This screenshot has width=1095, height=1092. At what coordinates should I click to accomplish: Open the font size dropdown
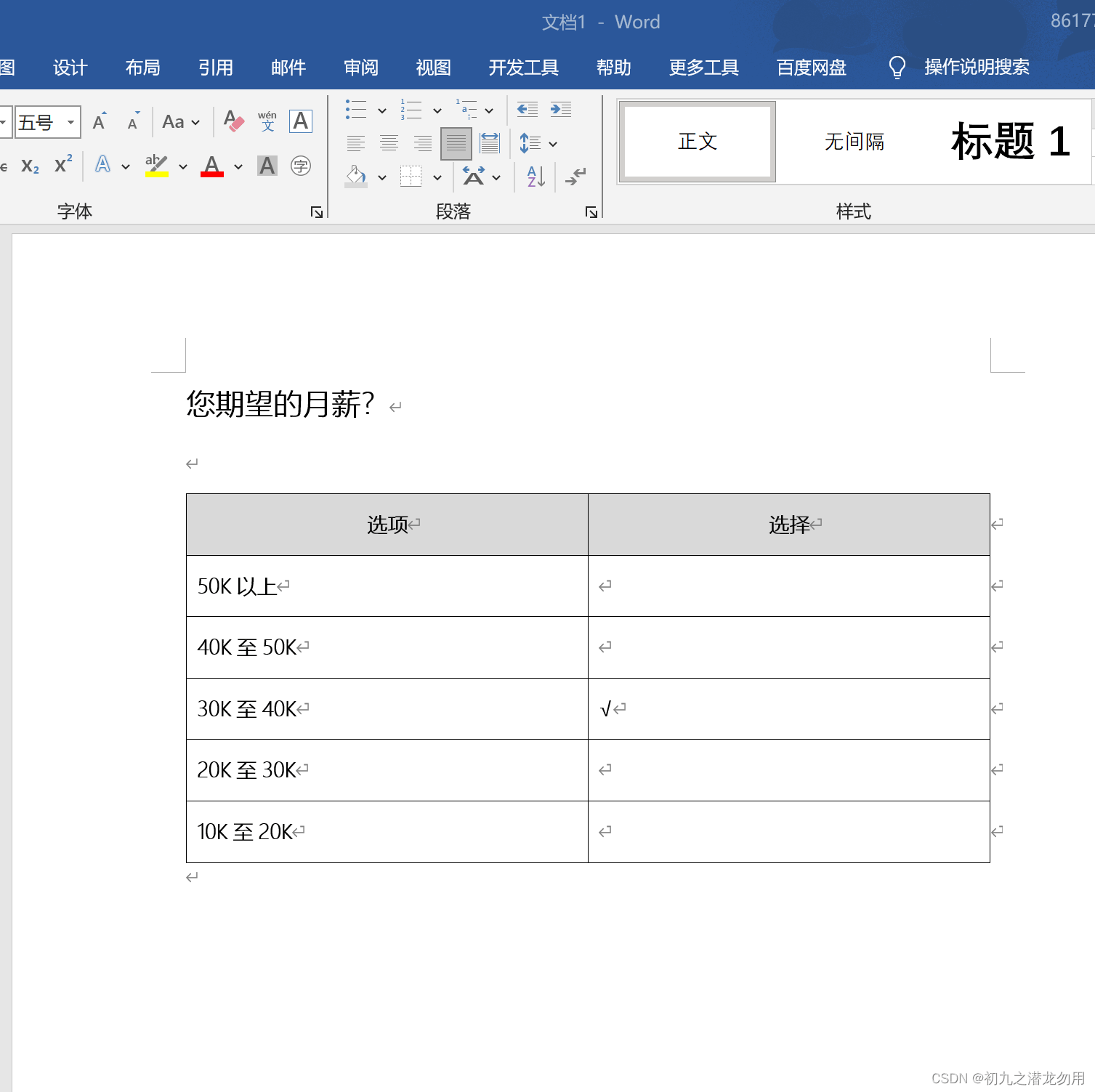tap(70, 122)
